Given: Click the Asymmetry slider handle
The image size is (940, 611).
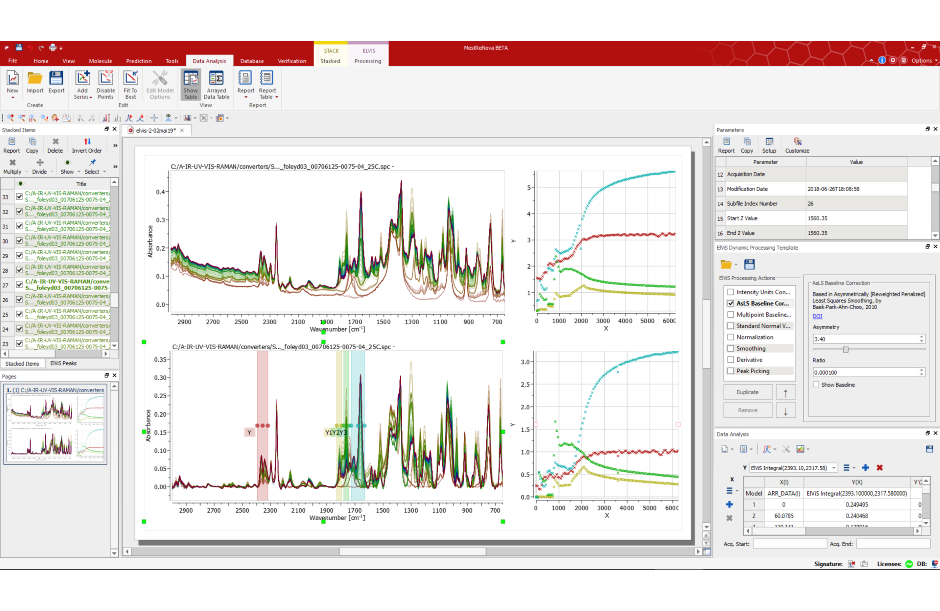Looking at the screenshot, I should 845,349.
